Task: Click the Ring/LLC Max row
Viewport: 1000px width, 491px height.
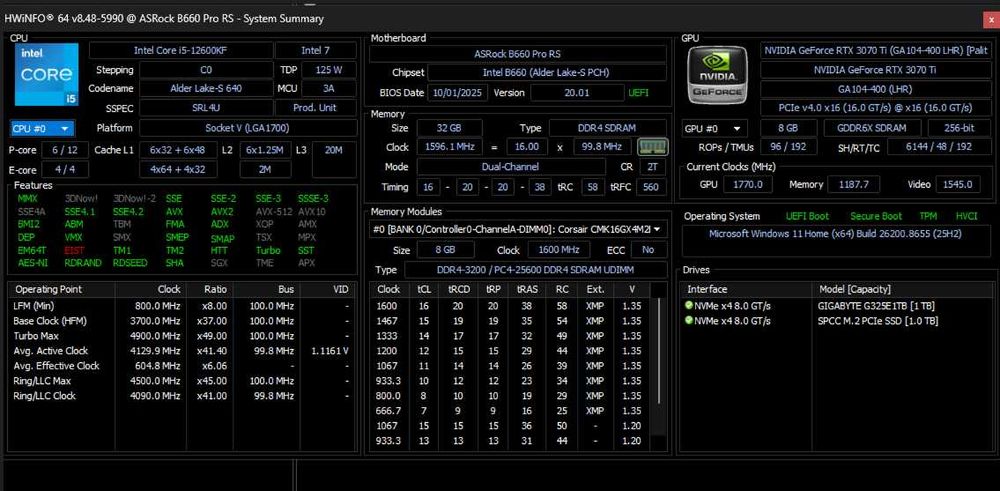Action: [x=181, y=381]
